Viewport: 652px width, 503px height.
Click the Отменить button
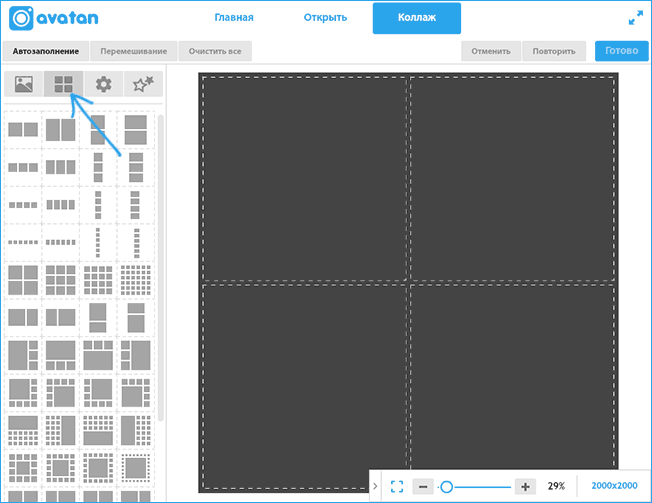[491, 51]
